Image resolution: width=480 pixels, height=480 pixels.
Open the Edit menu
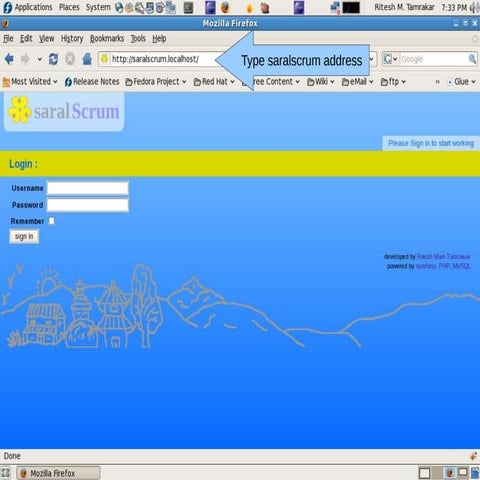[x=26, y=39]
